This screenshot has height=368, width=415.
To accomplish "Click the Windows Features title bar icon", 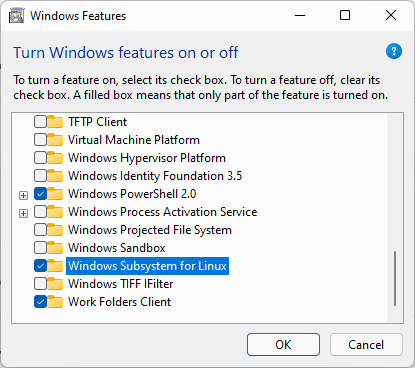I will (x=16, y=16).
